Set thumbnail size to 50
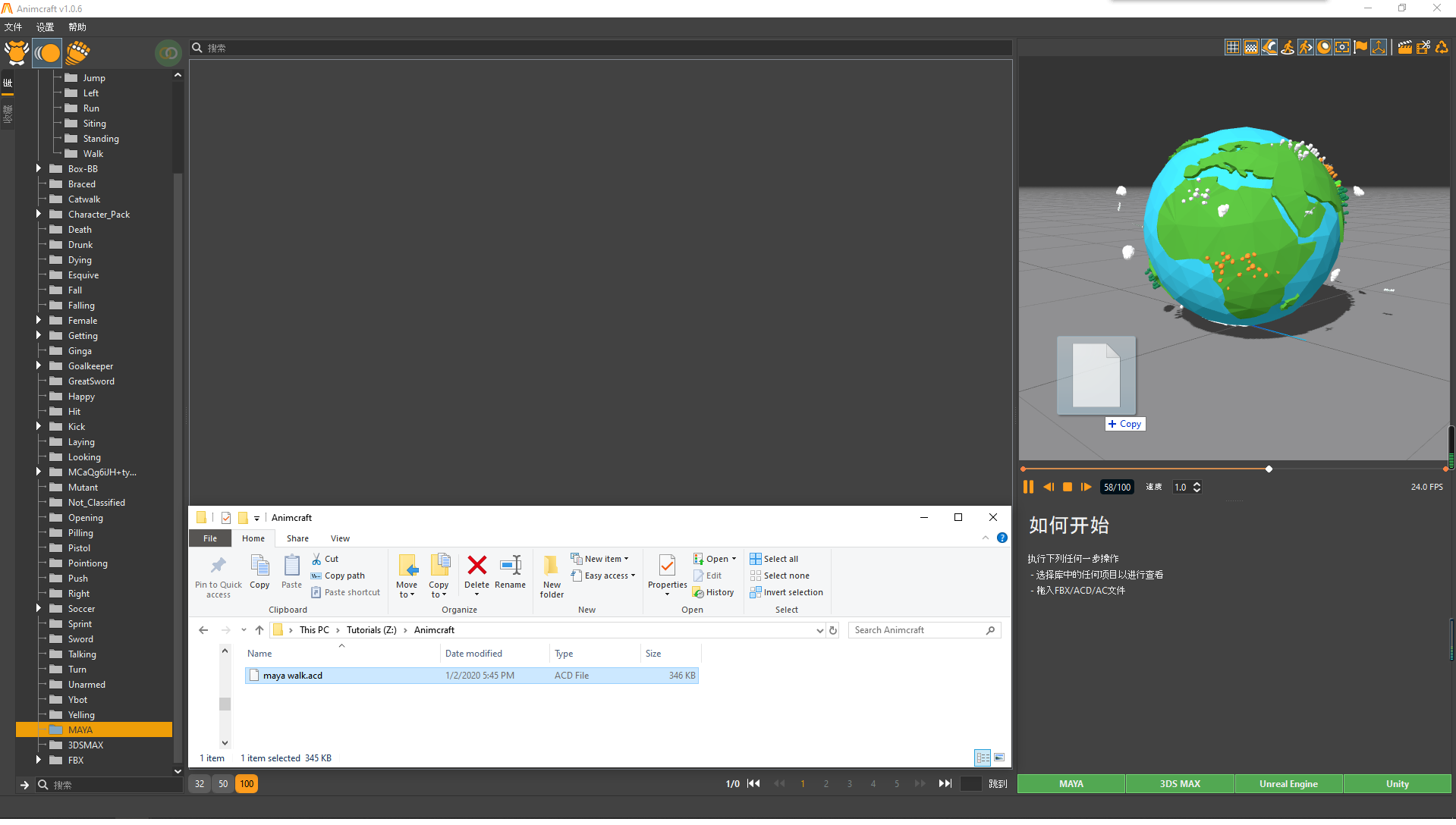The height and width of the screenshot is (825, 1456). (223, 784)
